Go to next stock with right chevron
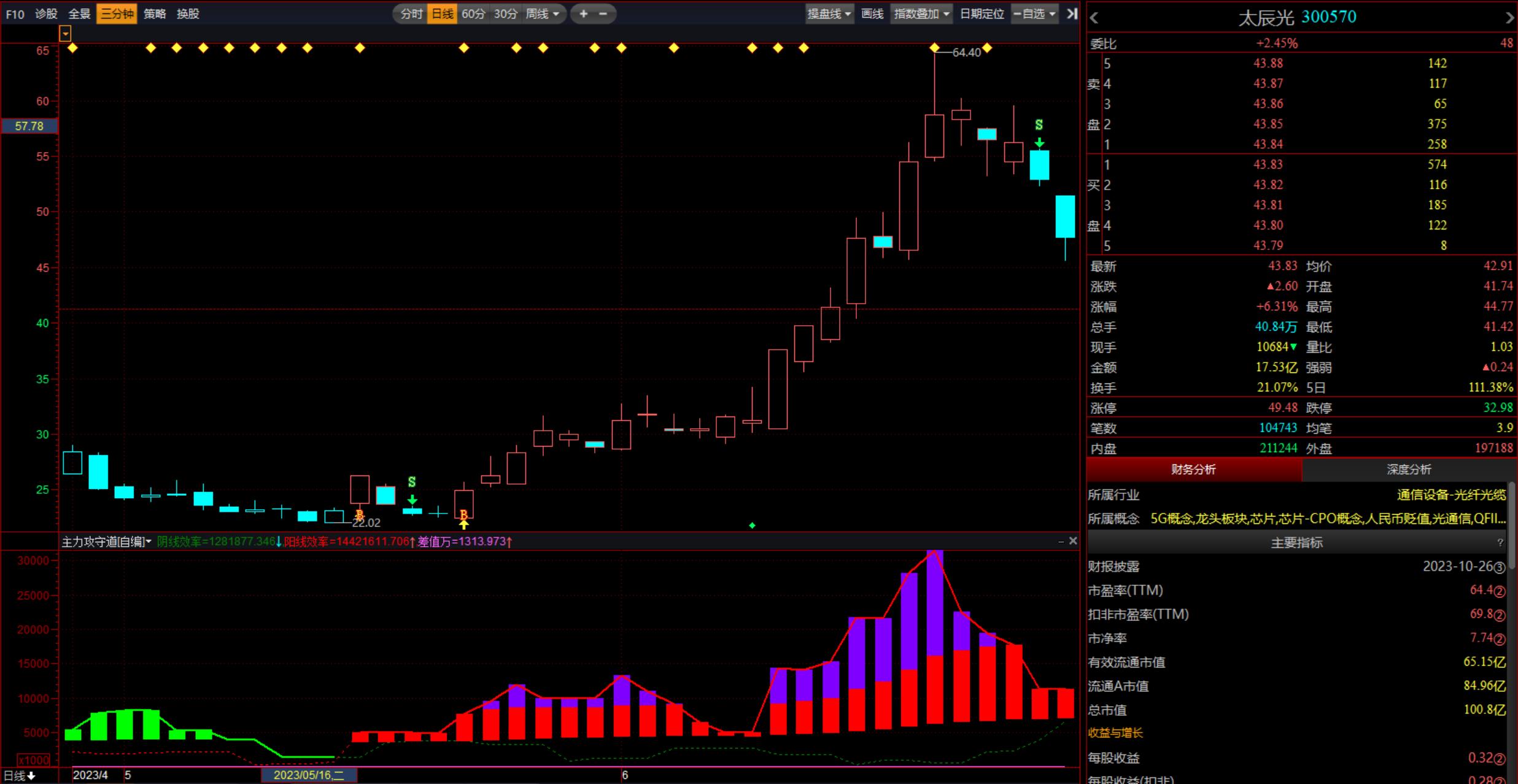Viewport: 1518px width, 784px height. pyautogui.click(x=1509, y=18)
